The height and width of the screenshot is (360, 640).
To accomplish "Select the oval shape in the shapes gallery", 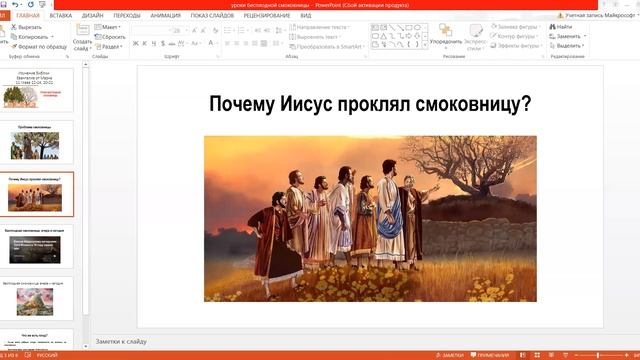I will (417, 27).
